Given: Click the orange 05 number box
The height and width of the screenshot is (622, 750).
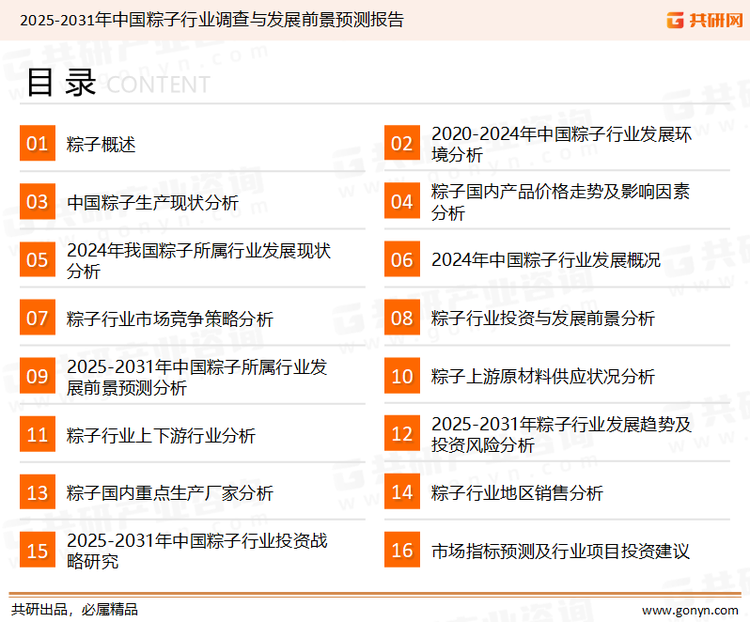Looking at the screenshot, I should (37, 259).
